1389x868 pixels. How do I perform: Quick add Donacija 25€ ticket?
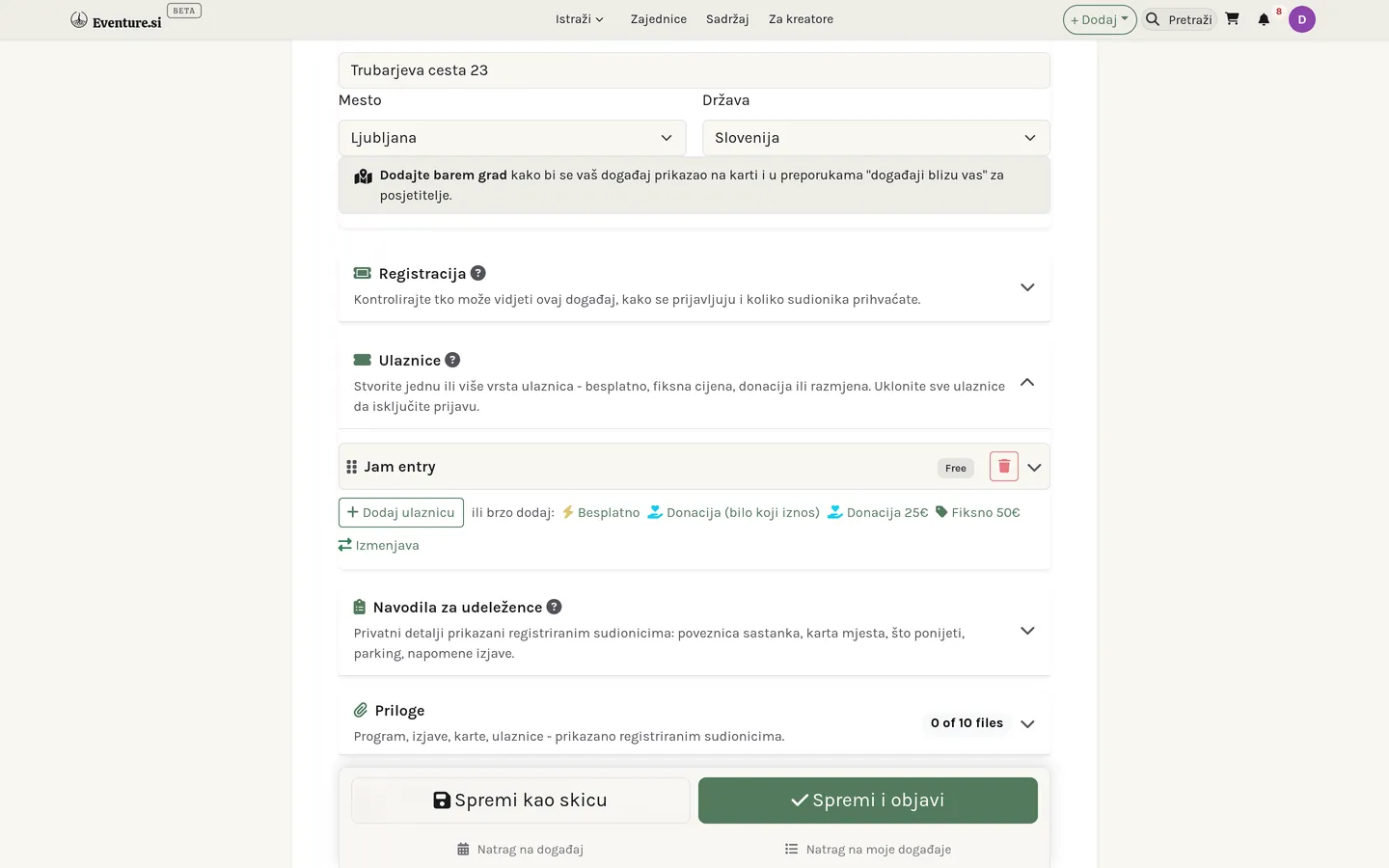[x=878, y=512]
